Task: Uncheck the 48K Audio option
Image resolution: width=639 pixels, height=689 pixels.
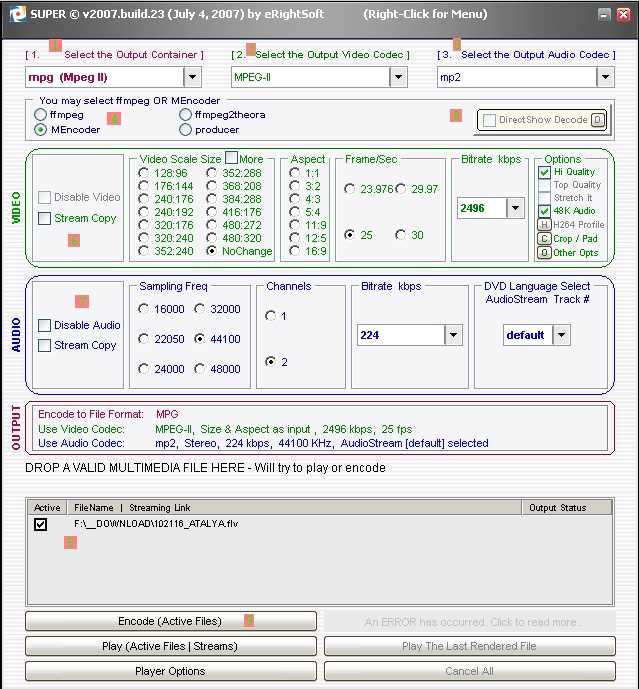Action: coord(545,211)
